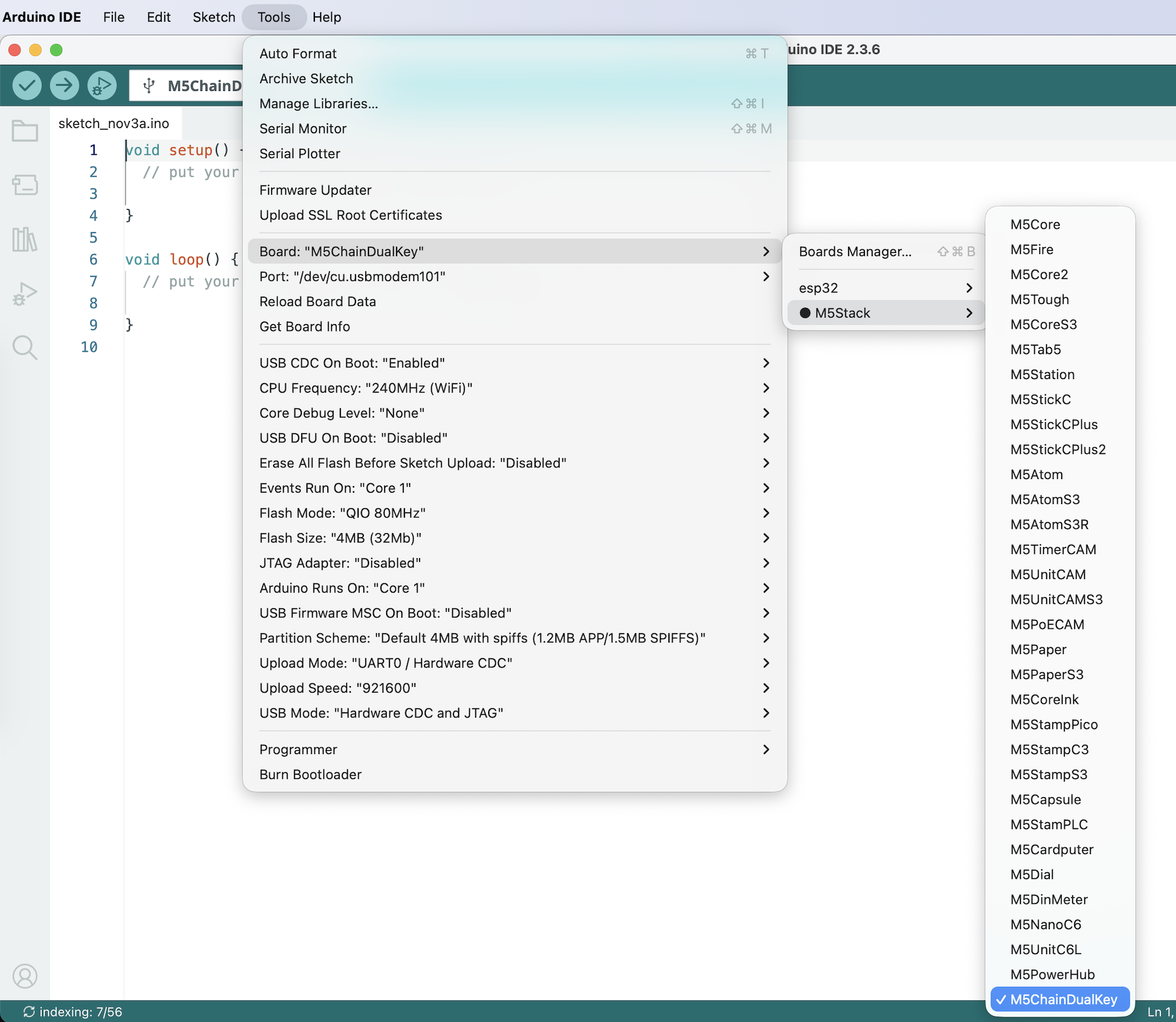Screen dimensions: 1176x1022
Task: Click the user account profile icon
Action: 25,976
